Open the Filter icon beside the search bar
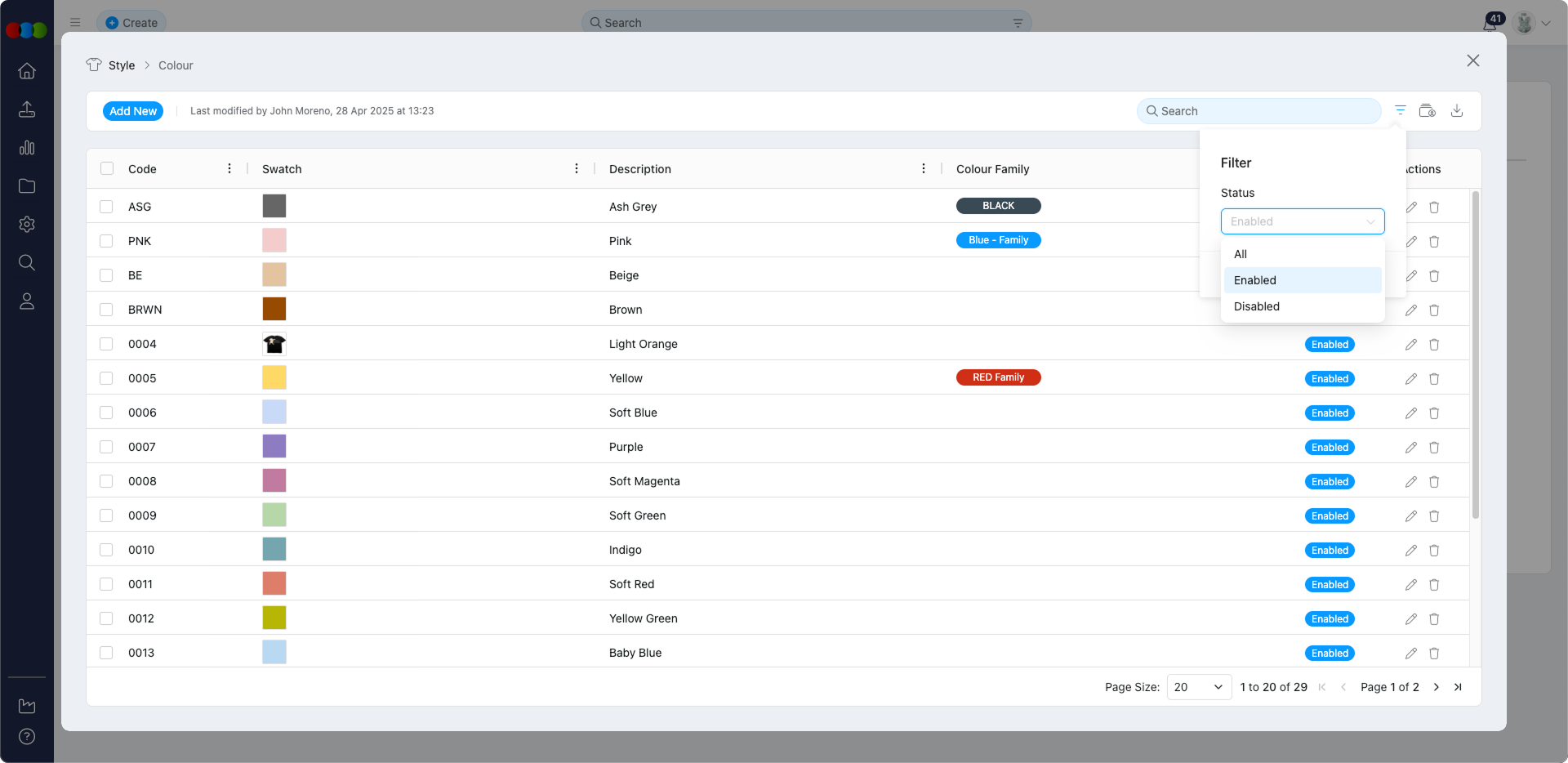This screenshot has height=763, width=1568. click(x=1400, y=110)
